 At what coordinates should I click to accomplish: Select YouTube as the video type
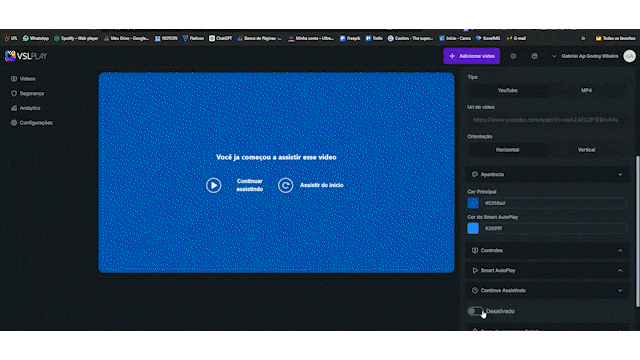(x=507, y=91)
